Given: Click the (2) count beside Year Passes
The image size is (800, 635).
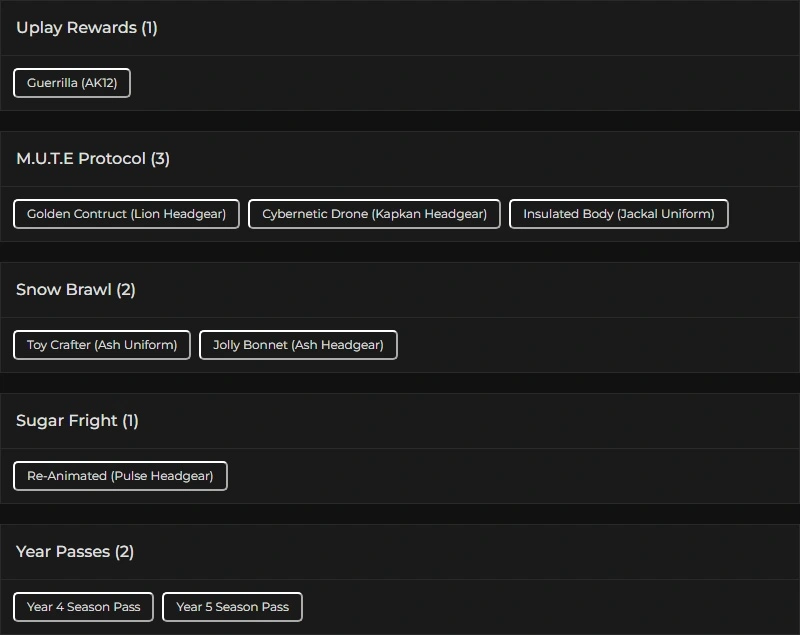Looking at the screenshot, I should coord(124,552).
